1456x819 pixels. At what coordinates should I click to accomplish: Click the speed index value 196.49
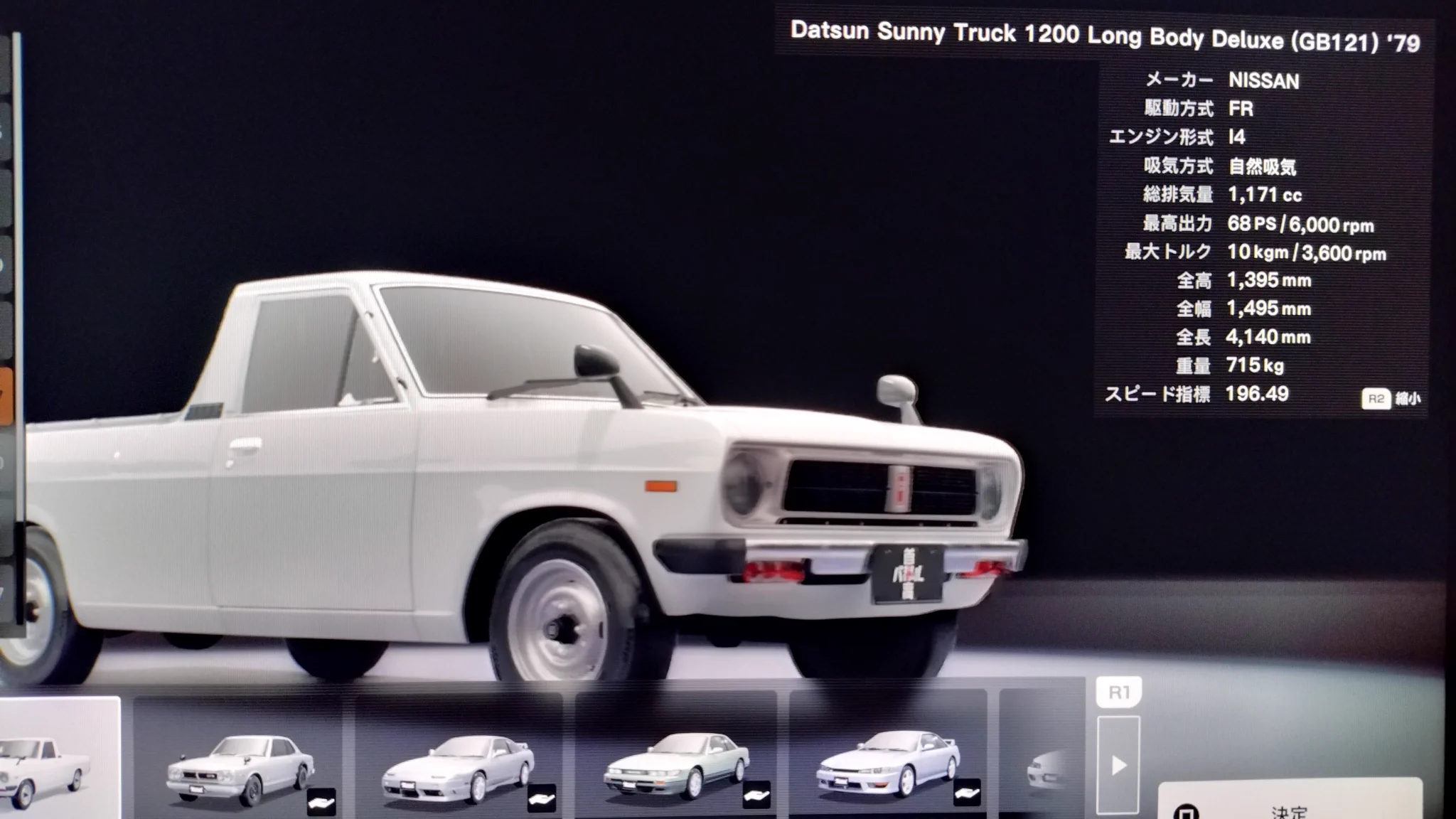(1256, 394)
